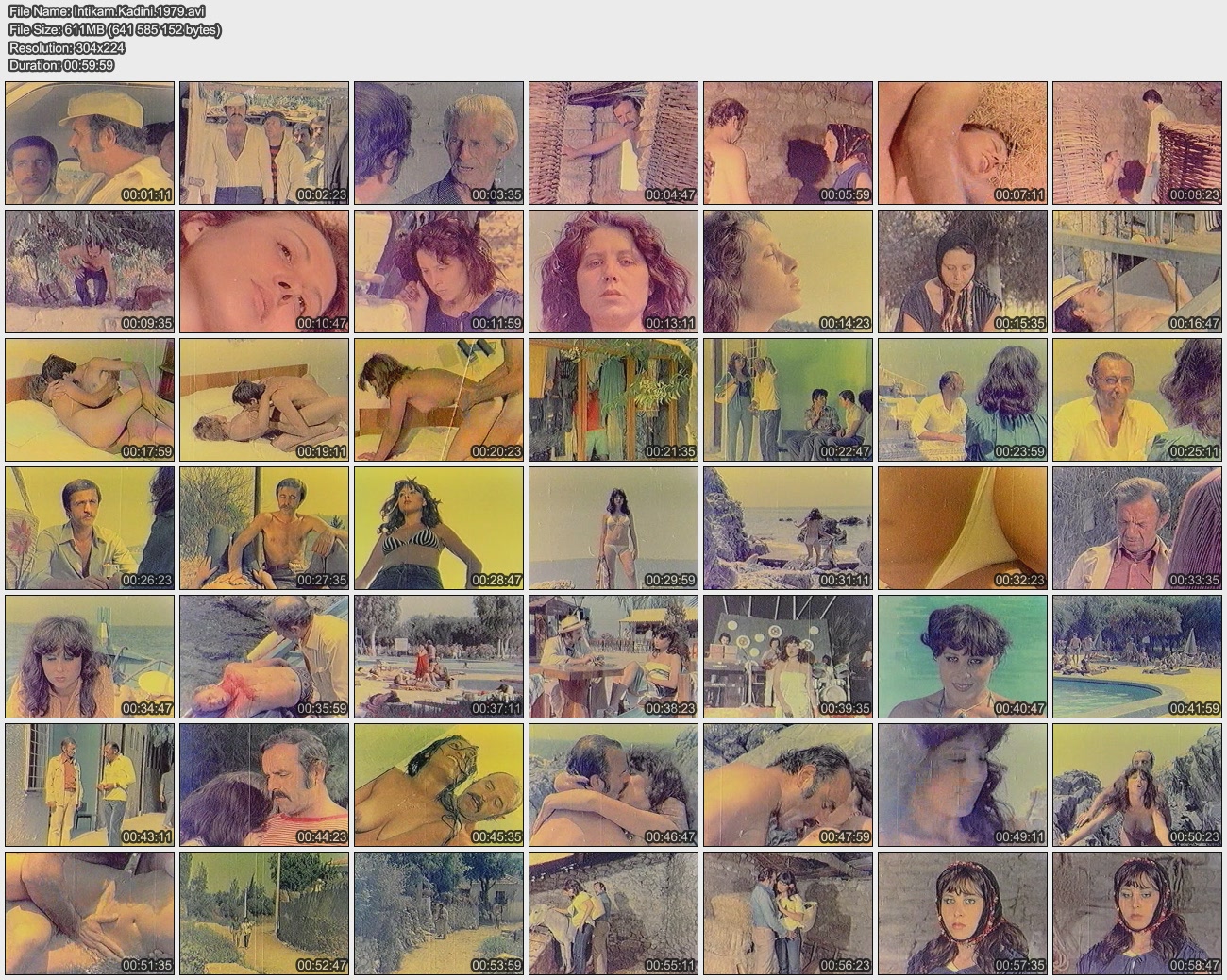Click the frame timestamped 00:04:47

coord(613,144)
